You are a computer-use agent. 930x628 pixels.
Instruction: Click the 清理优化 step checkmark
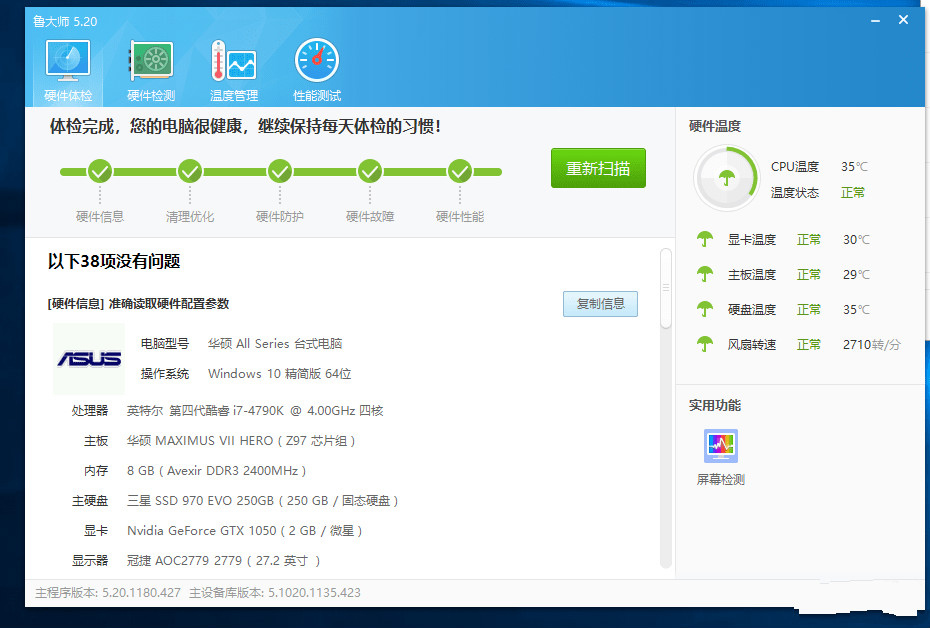[x=190, y=171]
